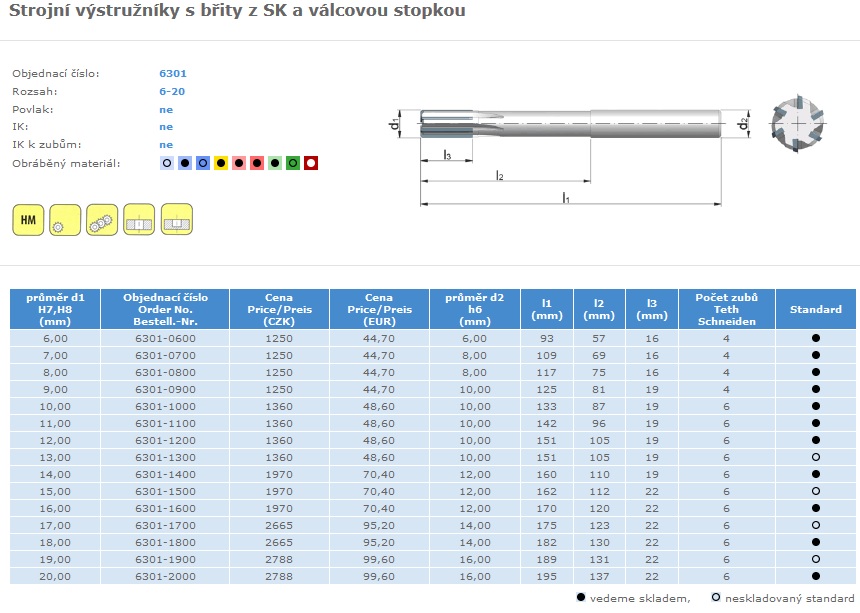Image resolution: width=860 pixels, height=613 pixels.
Task: Select order number 6301-1600
Action: [x=165, y=508]
